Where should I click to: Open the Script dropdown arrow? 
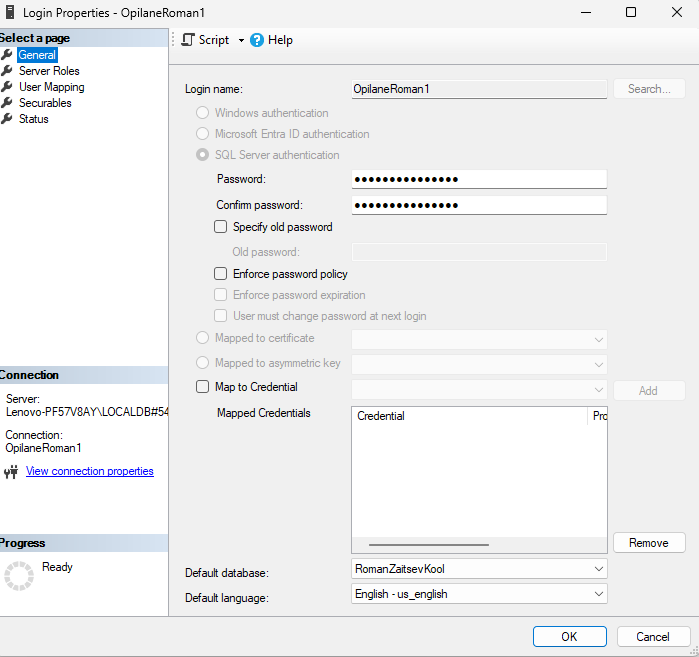pyautogui.click(x=241, y=41)
